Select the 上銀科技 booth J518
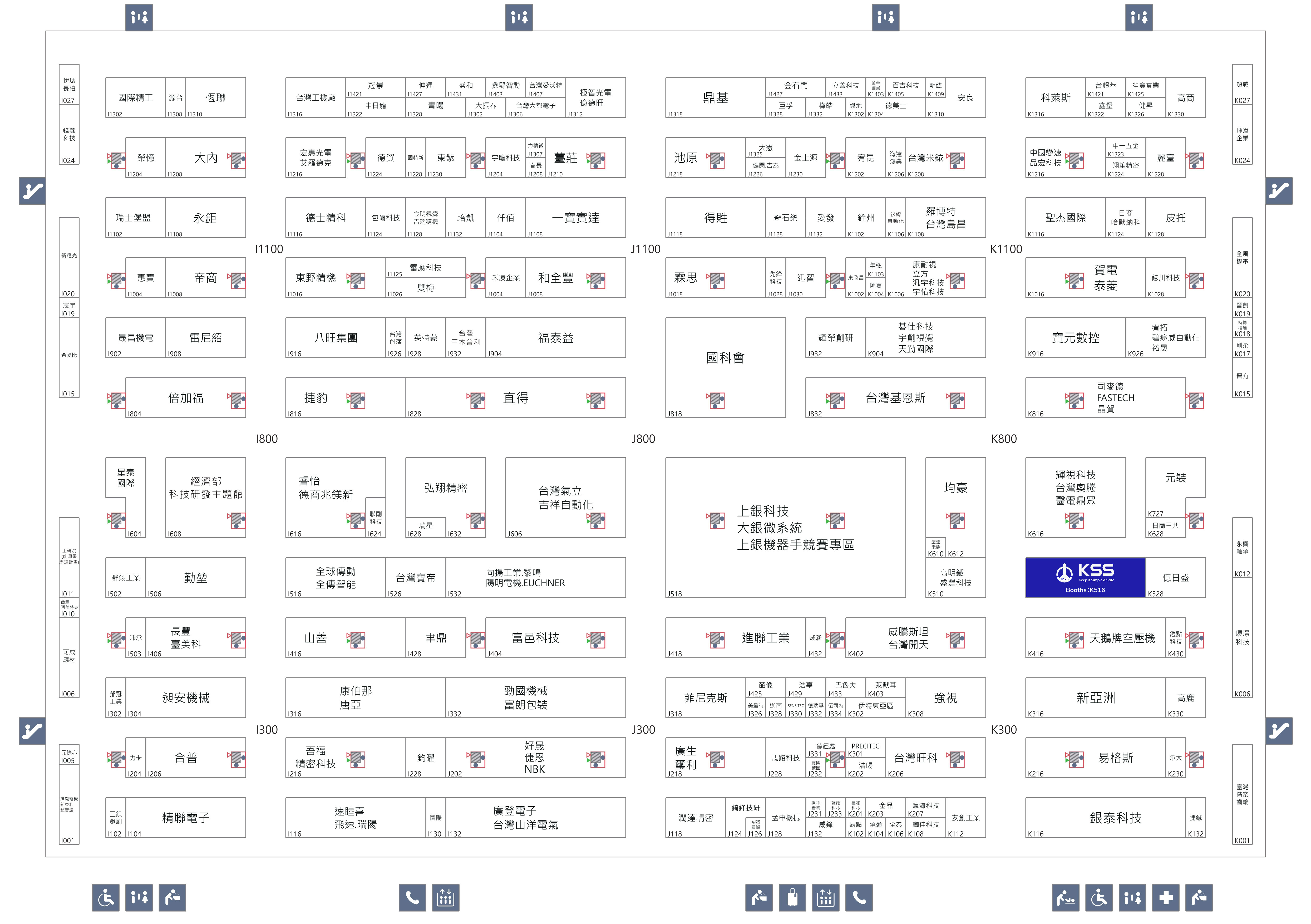This screenshot has width=1311, height=924. [785, 528]
